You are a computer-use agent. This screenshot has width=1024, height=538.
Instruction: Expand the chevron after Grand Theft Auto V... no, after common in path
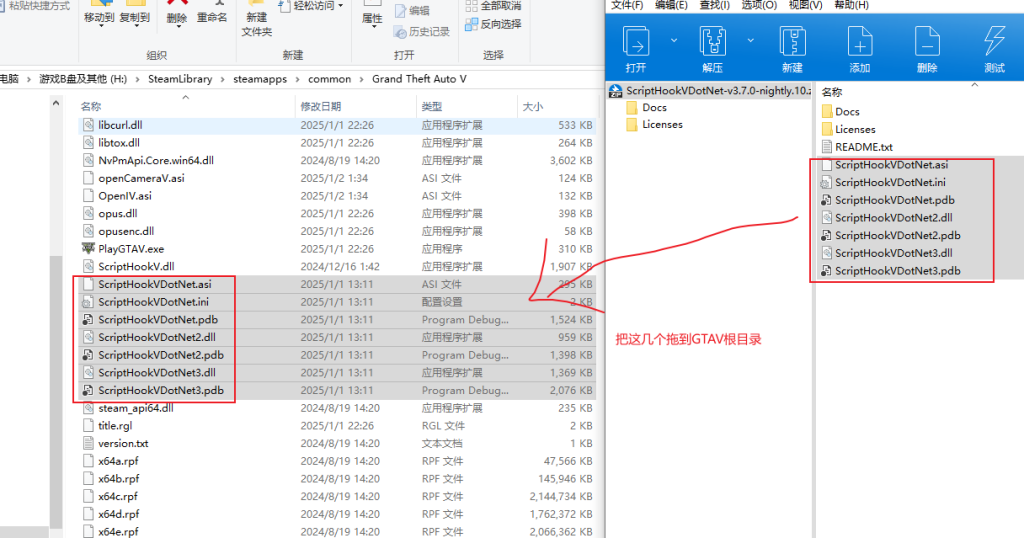[362, 79]
